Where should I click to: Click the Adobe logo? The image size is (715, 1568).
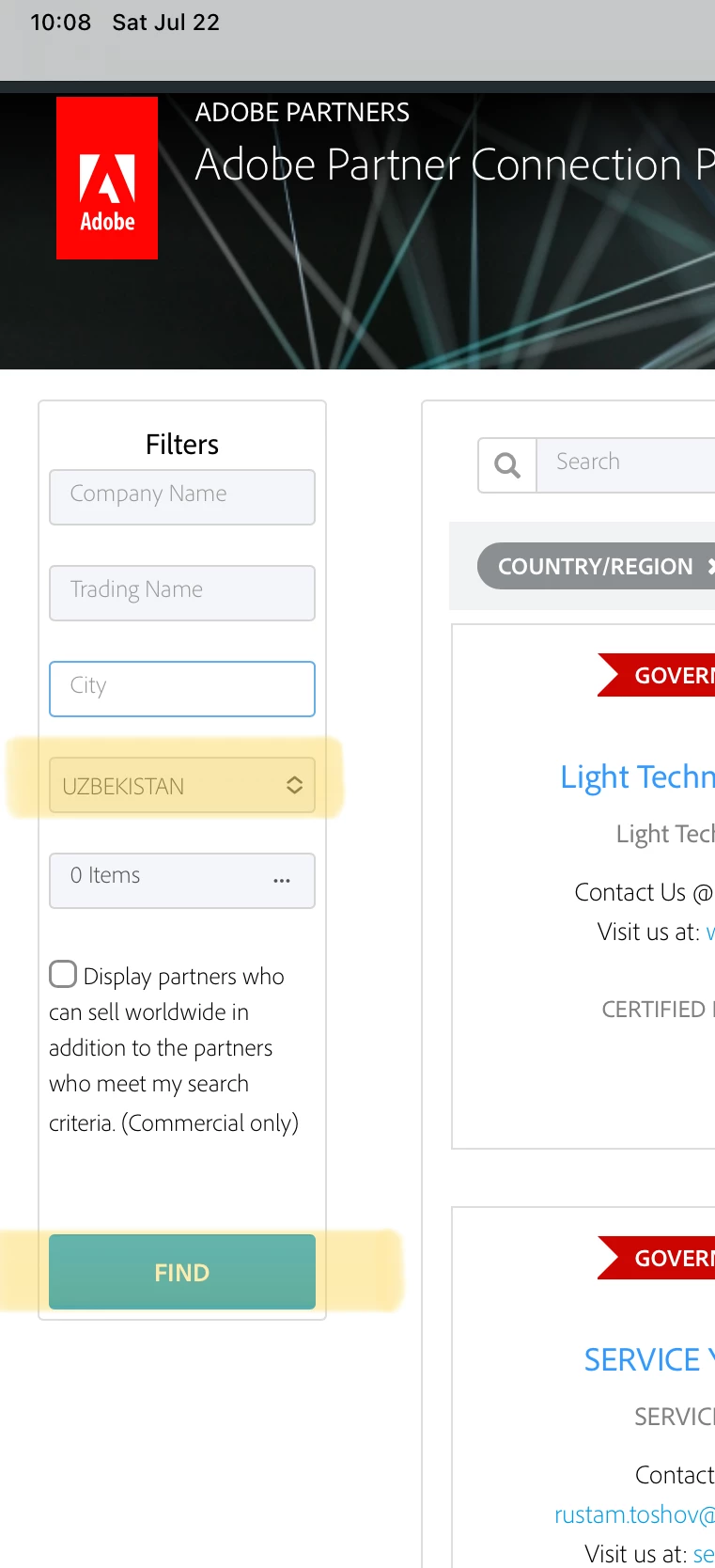click(107, 178)
